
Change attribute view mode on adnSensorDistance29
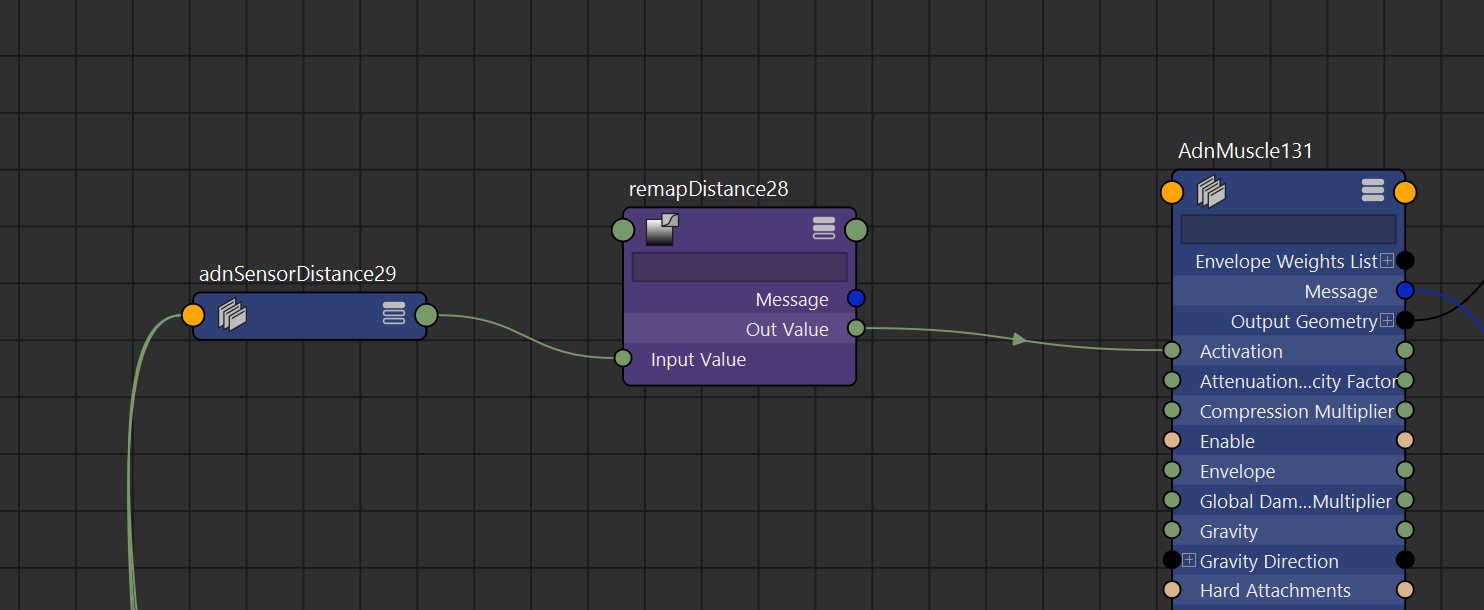click(x=394, y=314)
